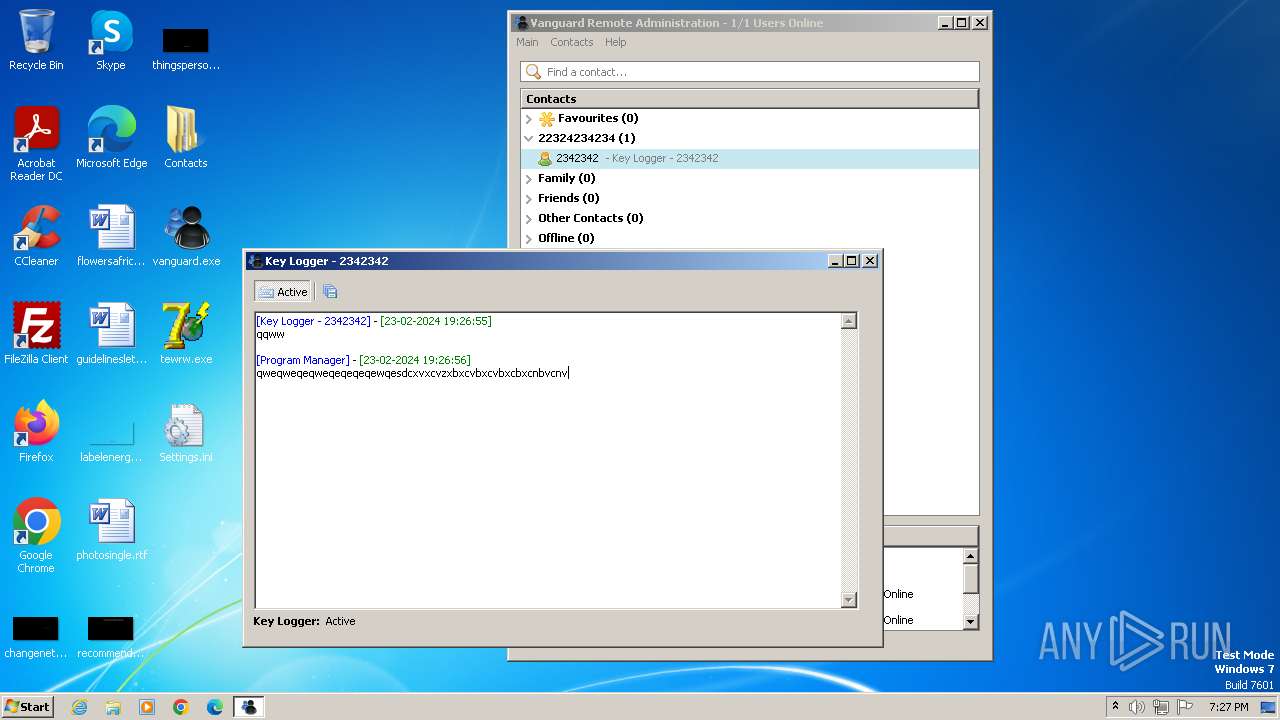Expand the Friends (0) group
The width and height of the screenshot is (1280, 720).
529,198
